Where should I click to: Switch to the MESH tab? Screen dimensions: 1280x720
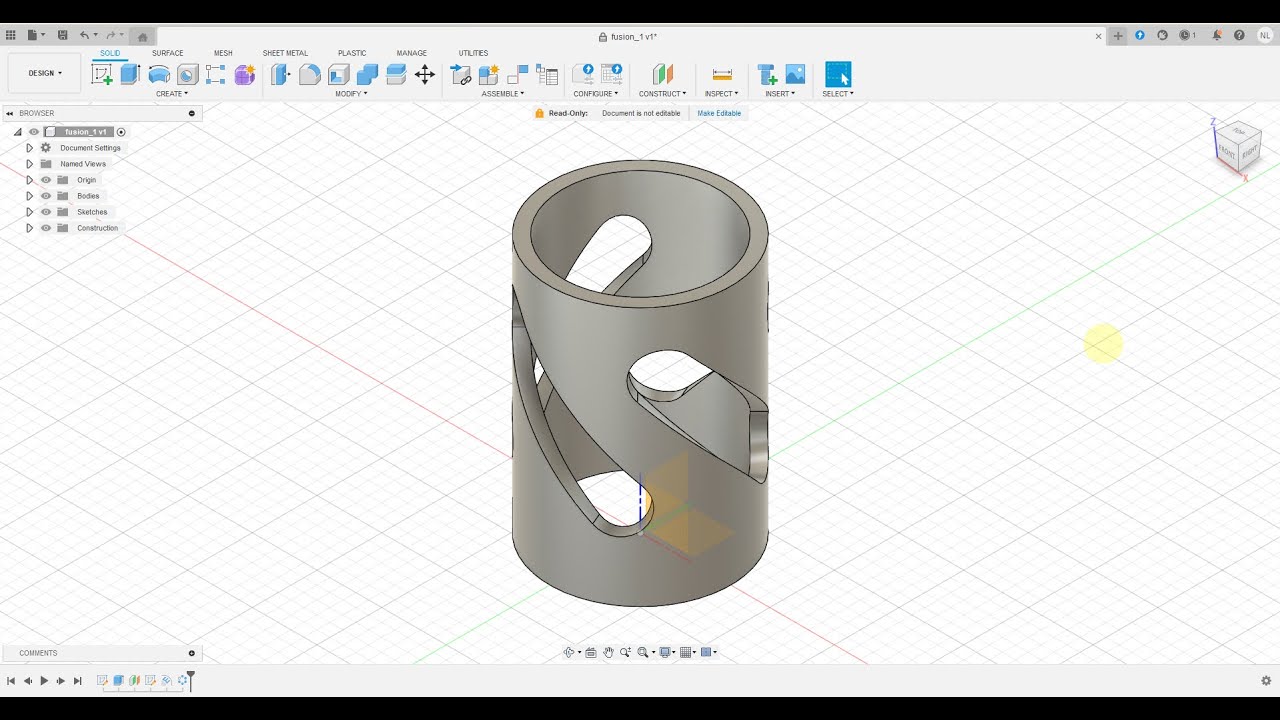click(x=223, y=53)
